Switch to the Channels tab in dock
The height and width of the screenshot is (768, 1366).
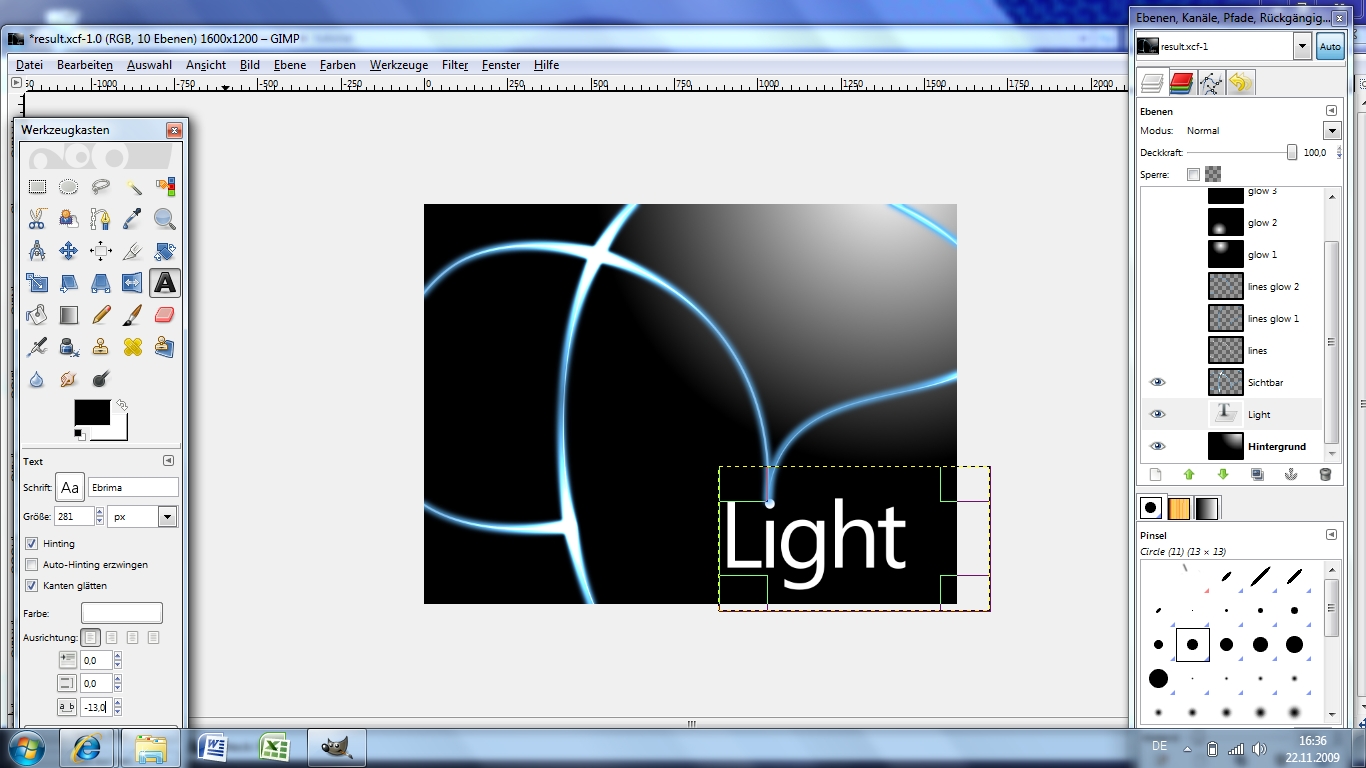tap(1182, 83)
